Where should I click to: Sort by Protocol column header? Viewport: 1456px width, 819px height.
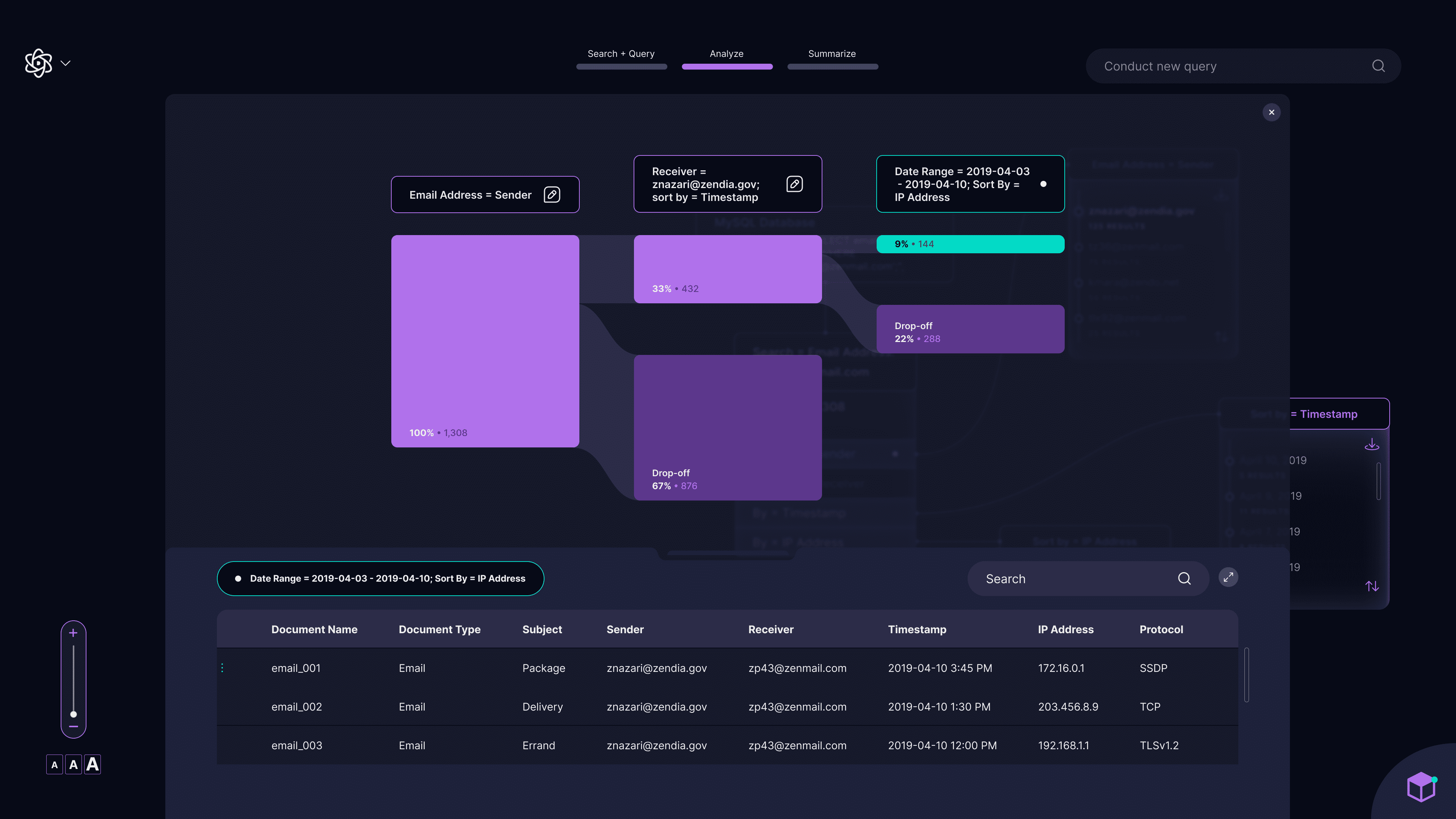coord(1161,630)
